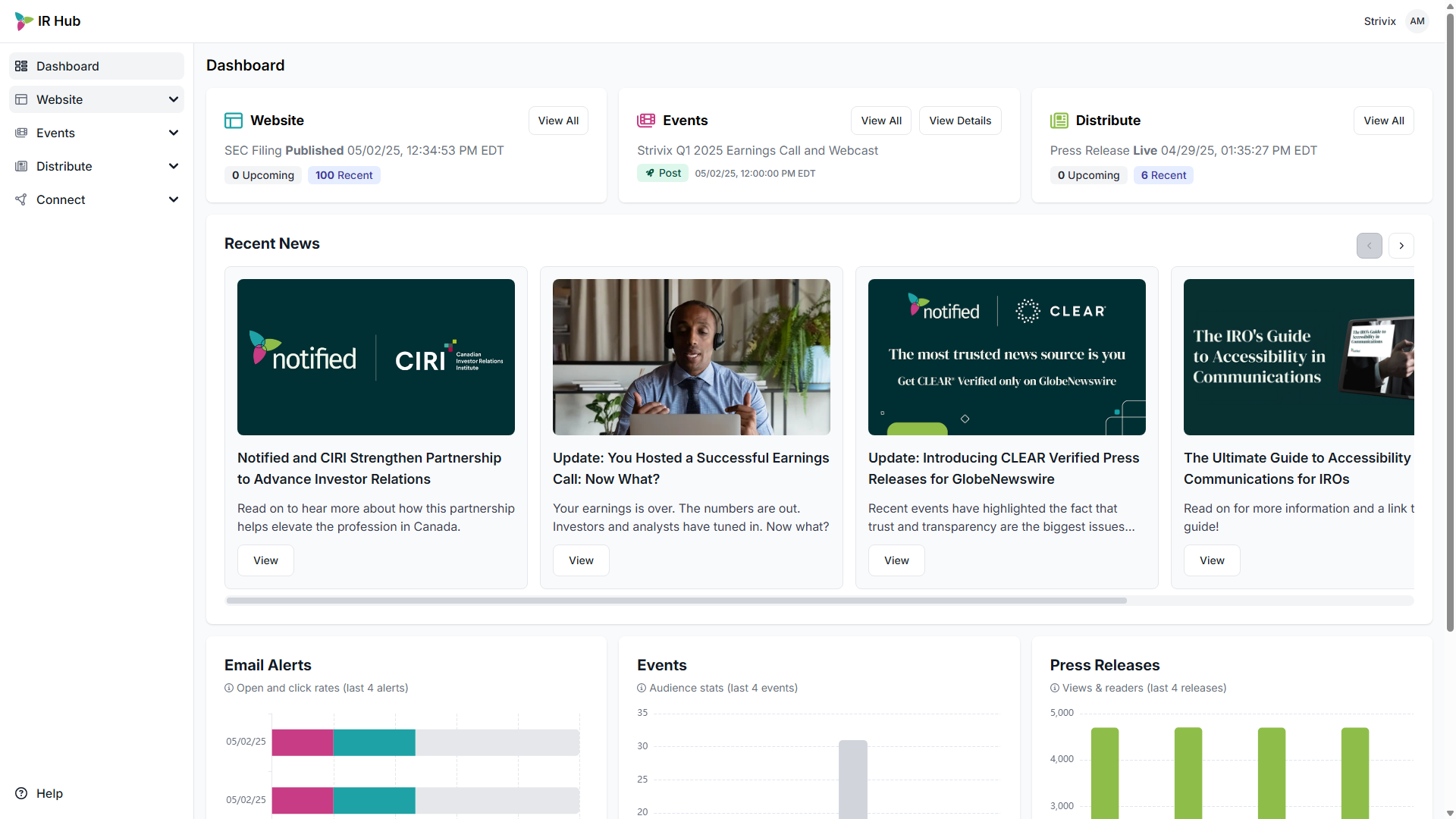This screenshot has height=819, width=1456.
Task: Select Strivix in the top bar
Action: click(x=1379, y=20)
